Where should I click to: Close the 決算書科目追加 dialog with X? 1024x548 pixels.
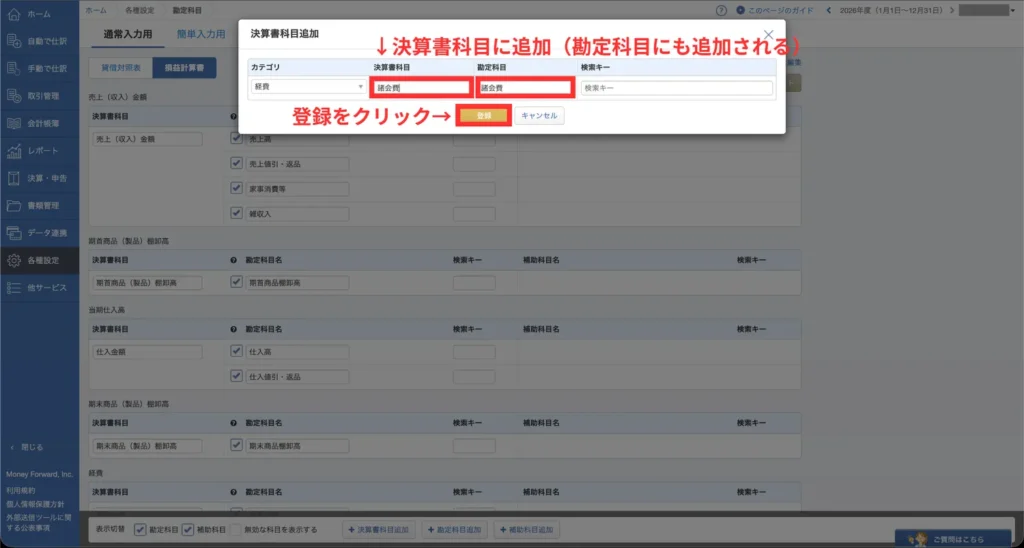[769, 35]
